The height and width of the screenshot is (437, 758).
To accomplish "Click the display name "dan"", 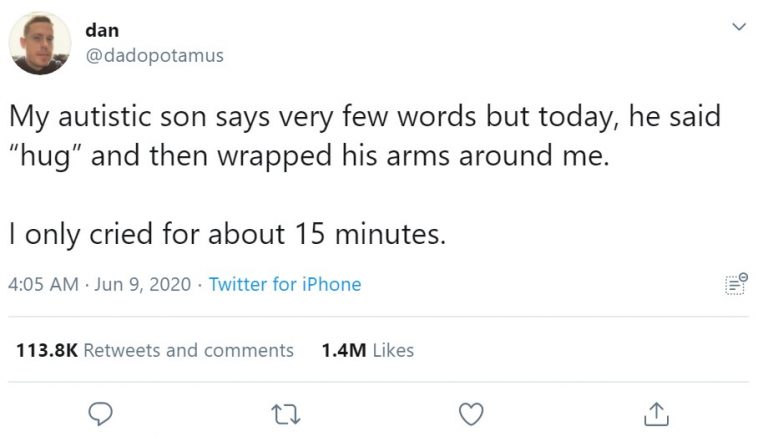I will pos(102,31).
